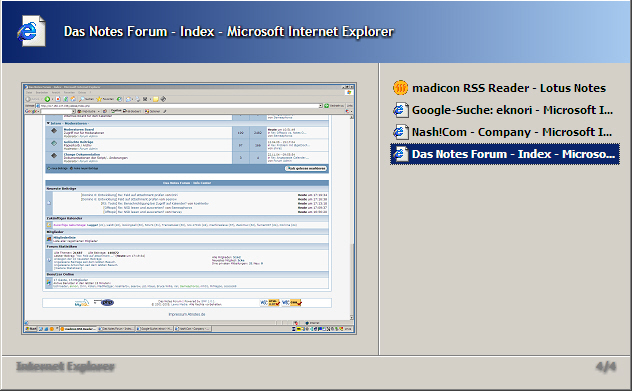Click the large Internet Explorer icon in header
This screenshot has width=632, height=391.
31,31
